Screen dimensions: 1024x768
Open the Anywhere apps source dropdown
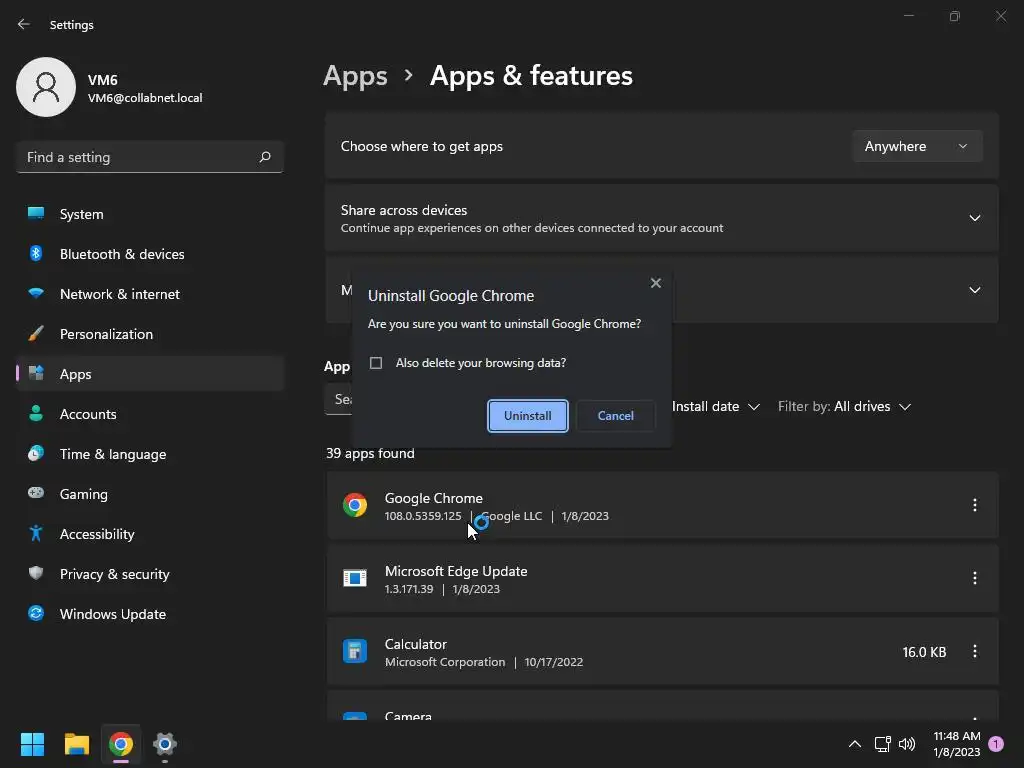[917, 146]
